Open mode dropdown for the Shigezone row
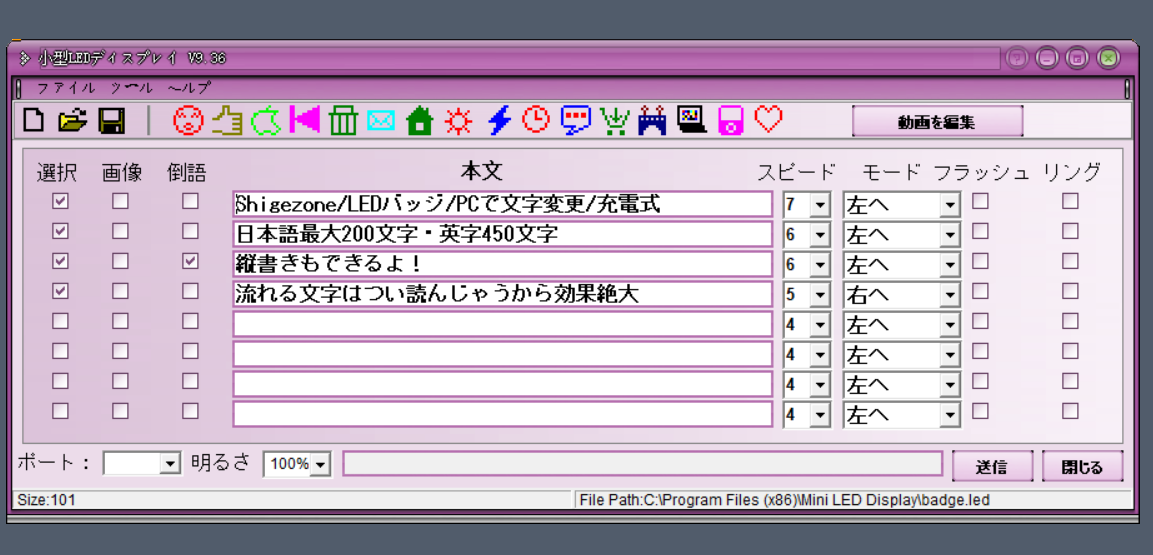Screen dimensions: 1153x555 950,204
